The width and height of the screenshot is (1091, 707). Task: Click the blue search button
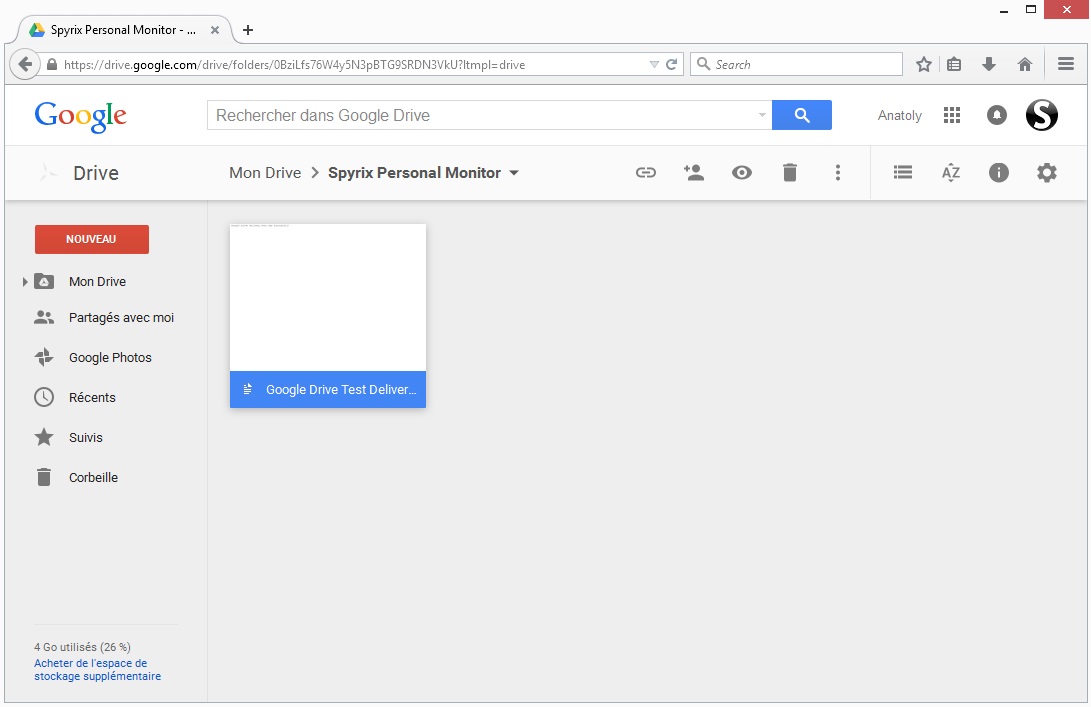(802, 115)
